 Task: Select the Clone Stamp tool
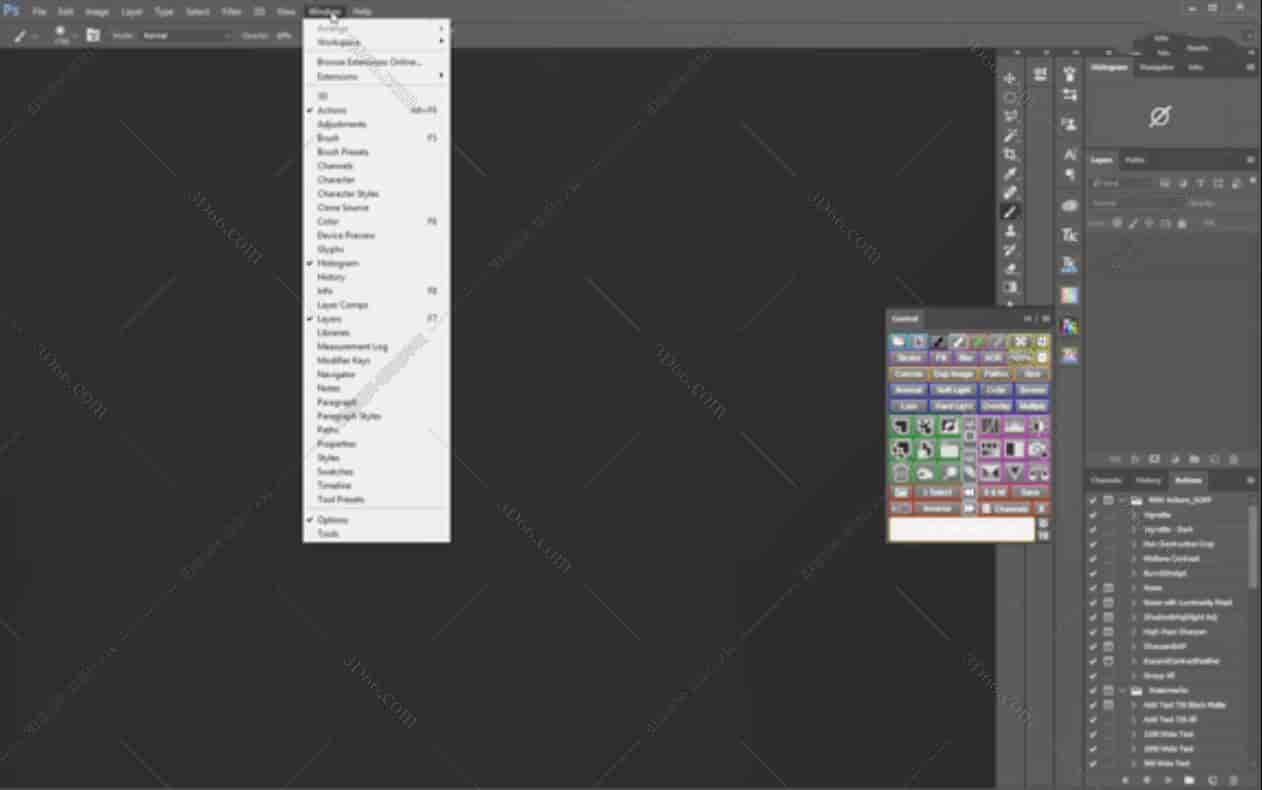tap(1010, 231)
